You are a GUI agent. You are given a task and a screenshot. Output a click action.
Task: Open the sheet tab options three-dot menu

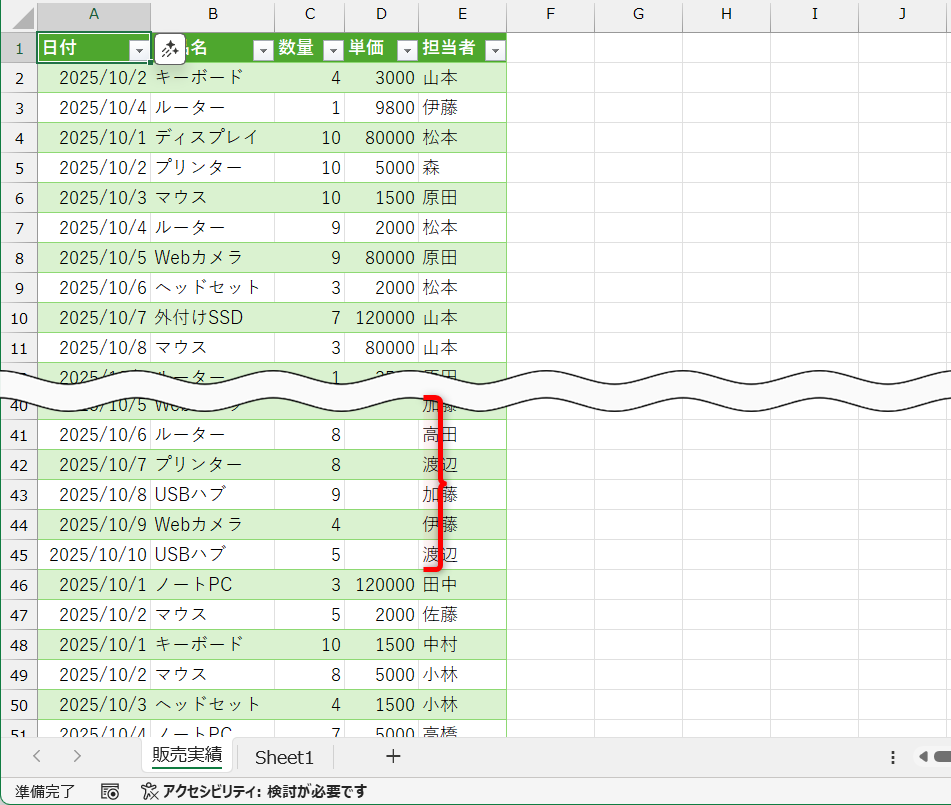[x=893, y=756]
